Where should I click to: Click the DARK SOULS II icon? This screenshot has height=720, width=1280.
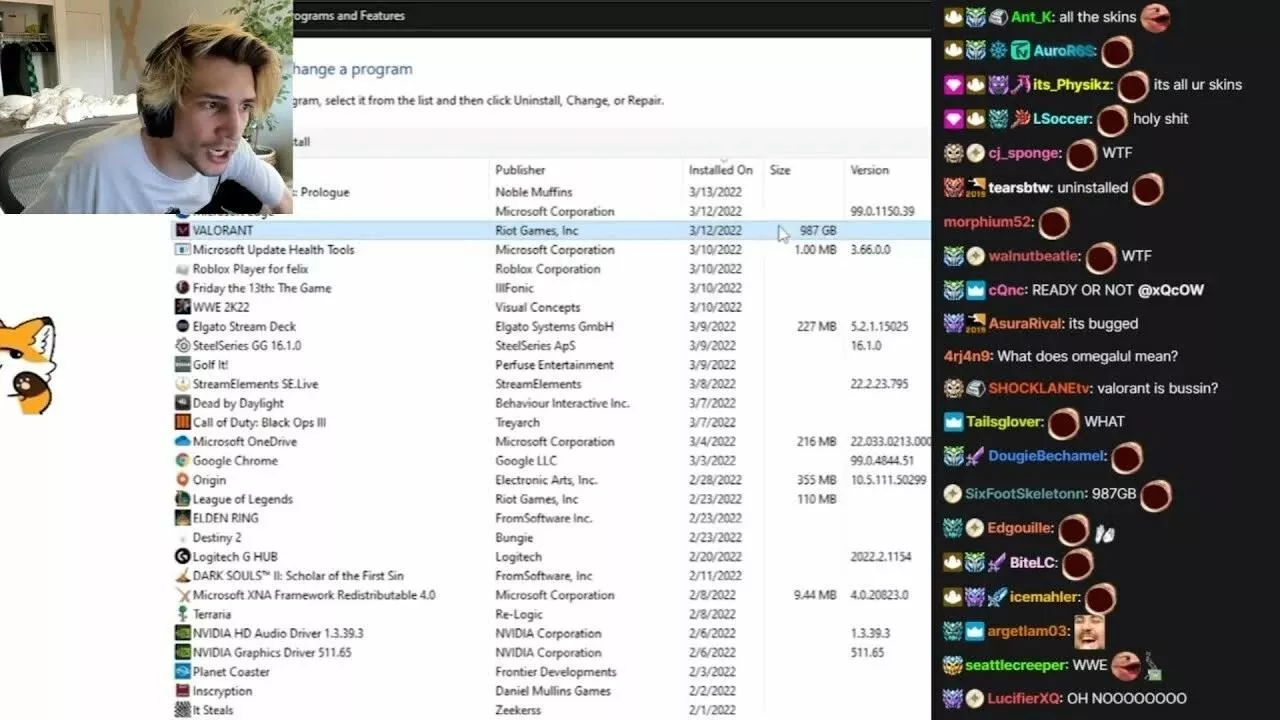(182, 576)
